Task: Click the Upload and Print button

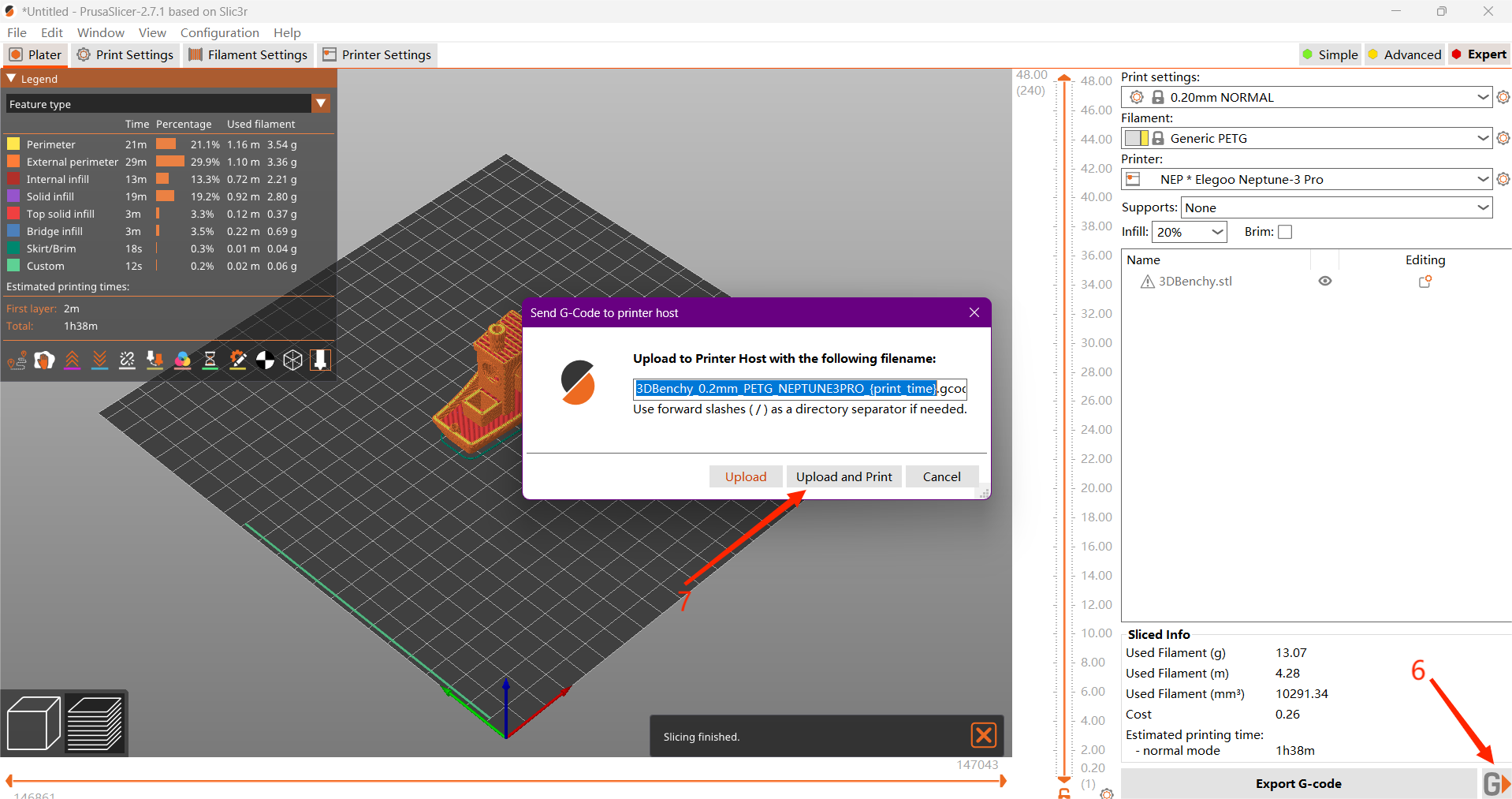Action: pos(844,476)
